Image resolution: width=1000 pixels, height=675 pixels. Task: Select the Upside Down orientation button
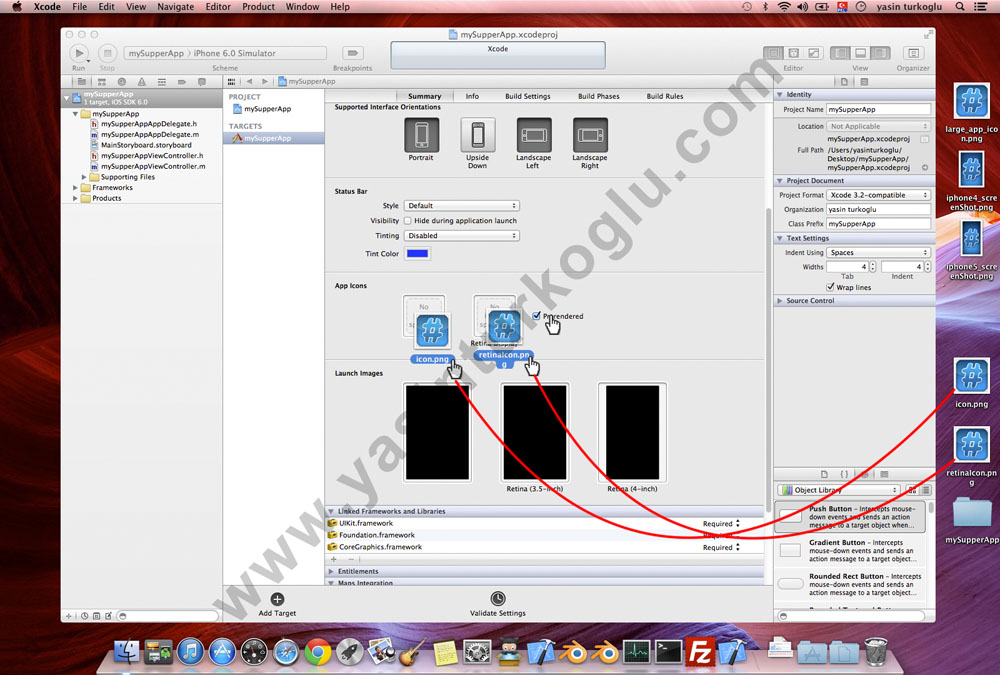coord(478,135)
